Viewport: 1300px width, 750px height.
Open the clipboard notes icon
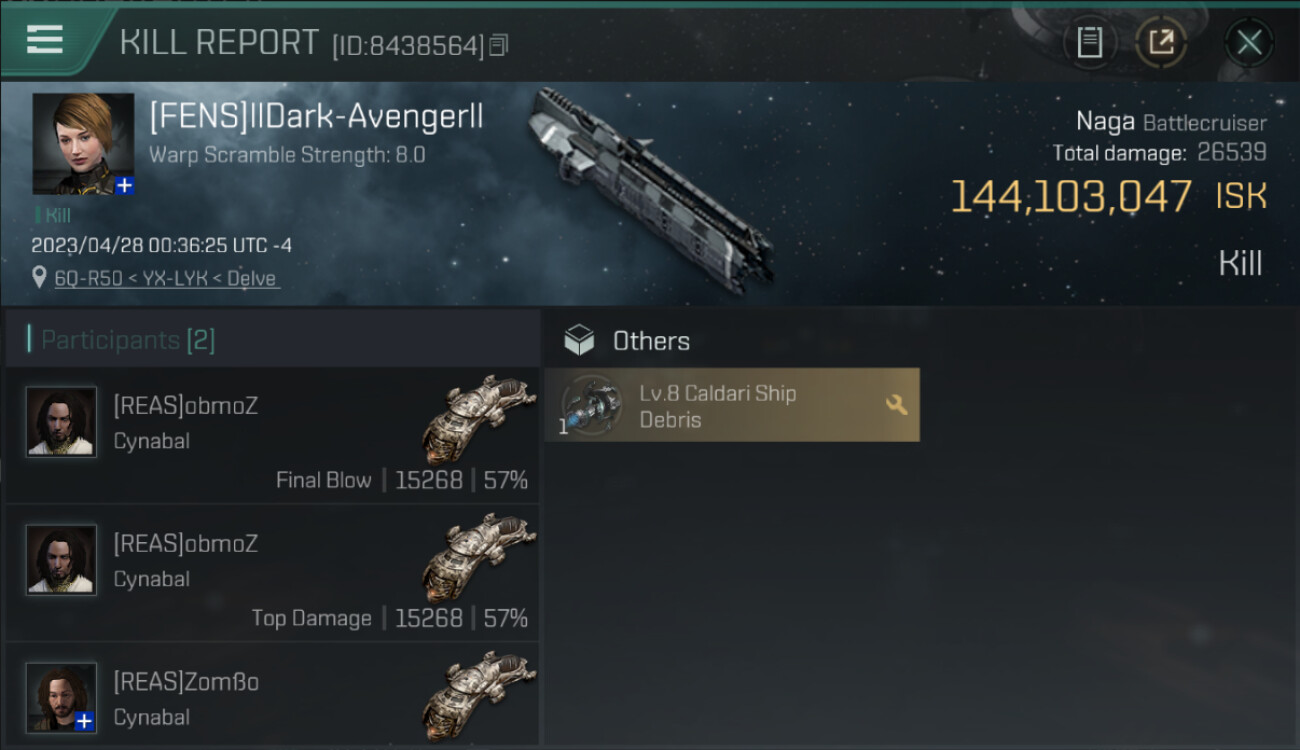tap(1089, 43)
